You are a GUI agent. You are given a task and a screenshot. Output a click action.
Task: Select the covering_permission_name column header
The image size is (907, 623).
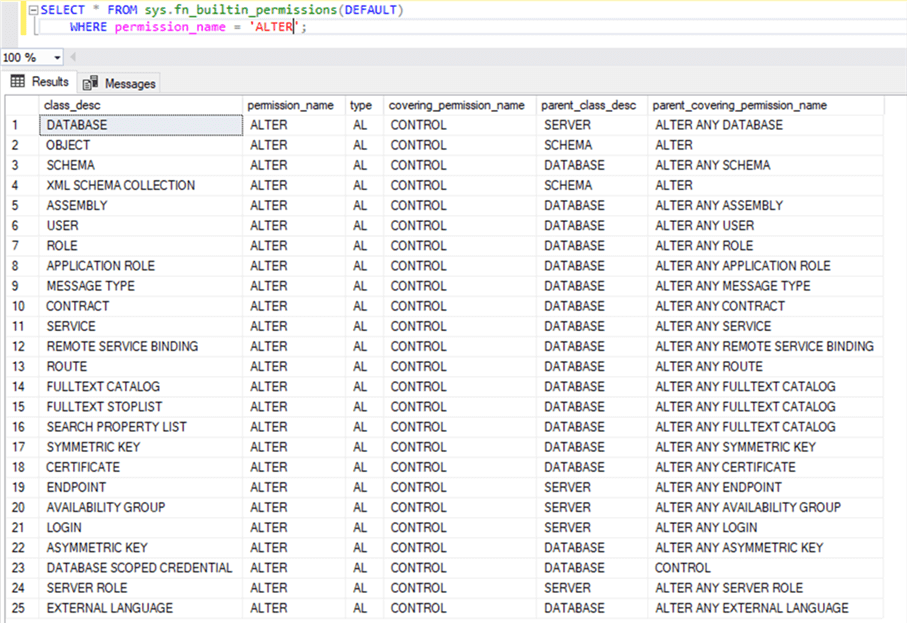(458, 104)
